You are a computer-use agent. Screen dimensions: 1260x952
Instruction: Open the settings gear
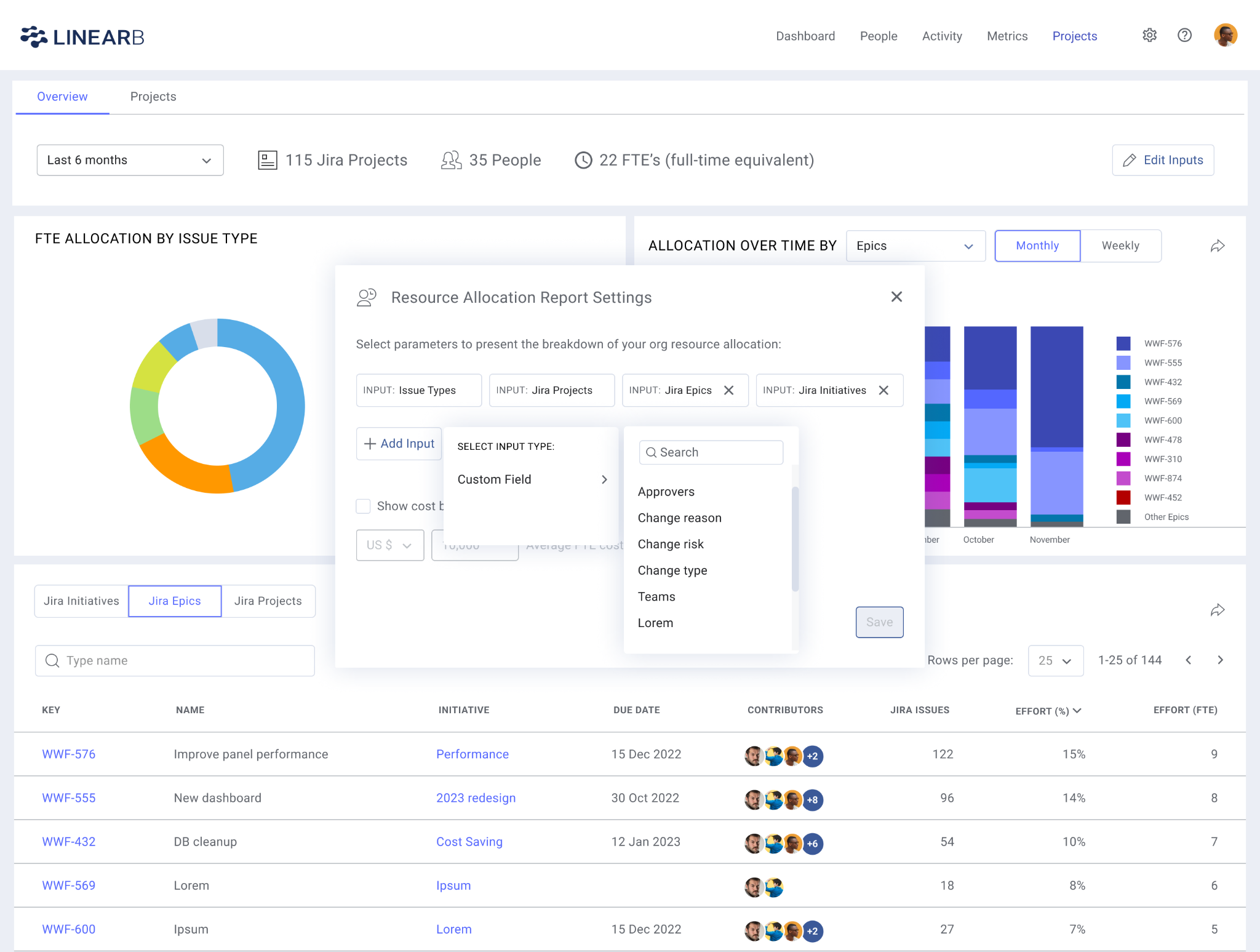coord(1150,35)
